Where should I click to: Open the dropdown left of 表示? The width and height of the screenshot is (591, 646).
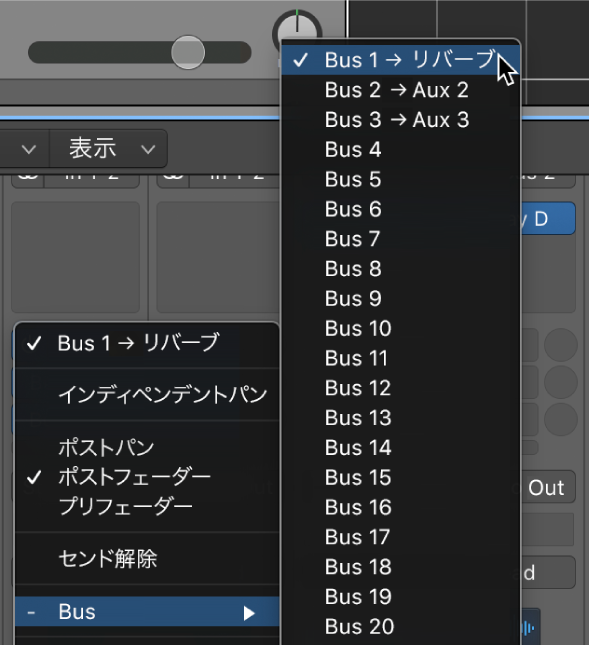tap(25, 149)
